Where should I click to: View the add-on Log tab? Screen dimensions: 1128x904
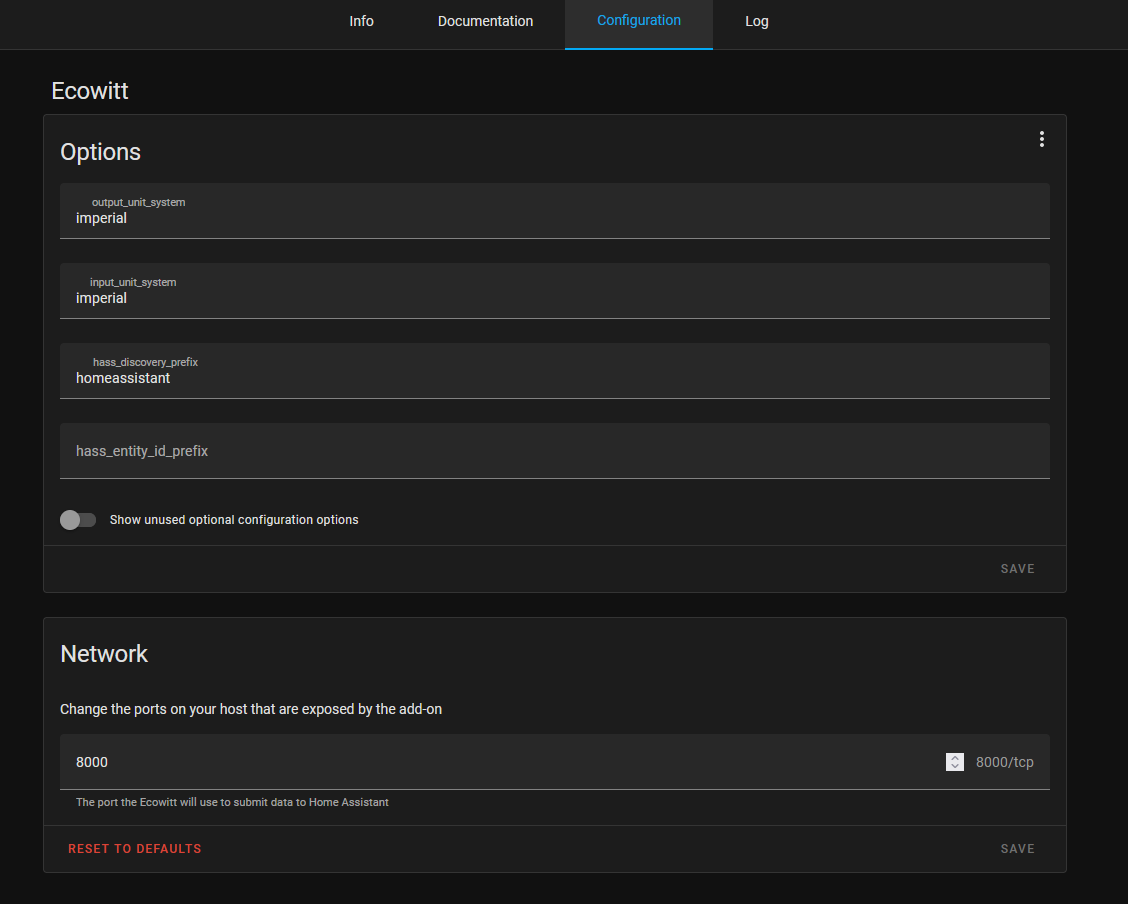tap(756, 21)
